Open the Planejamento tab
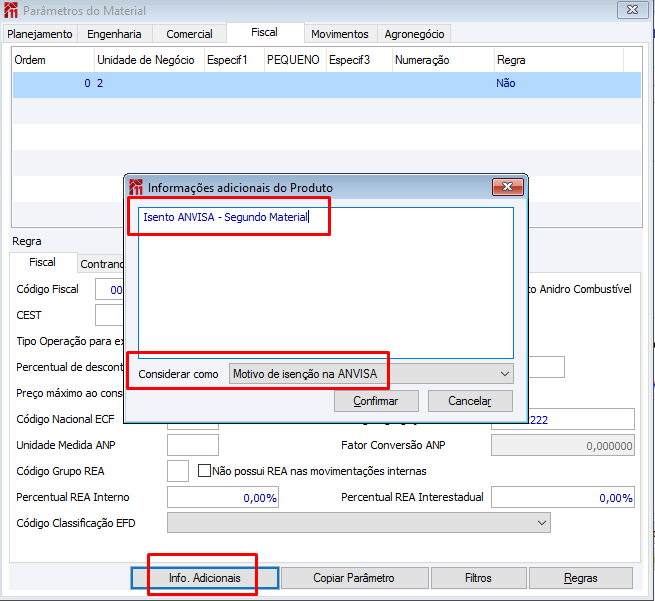This screenshot has height=601, width=655. tap(40, 34)
